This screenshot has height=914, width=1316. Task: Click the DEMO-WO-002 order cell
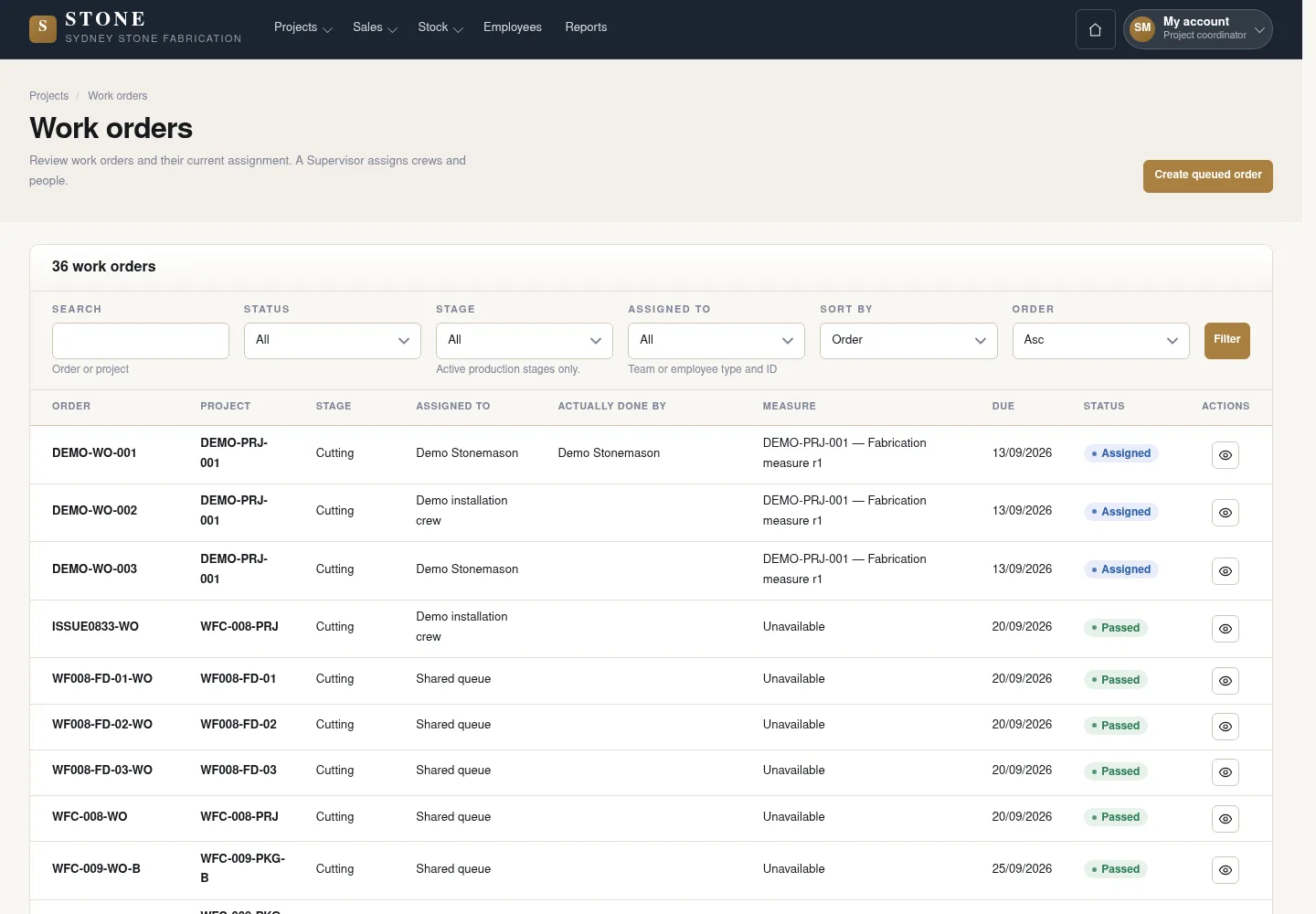click(94, 511)
